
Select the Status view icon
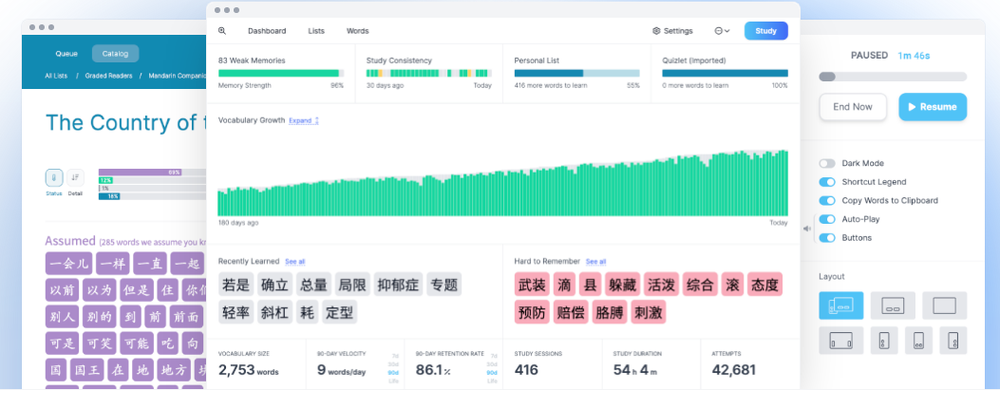[x=54, y=178]
